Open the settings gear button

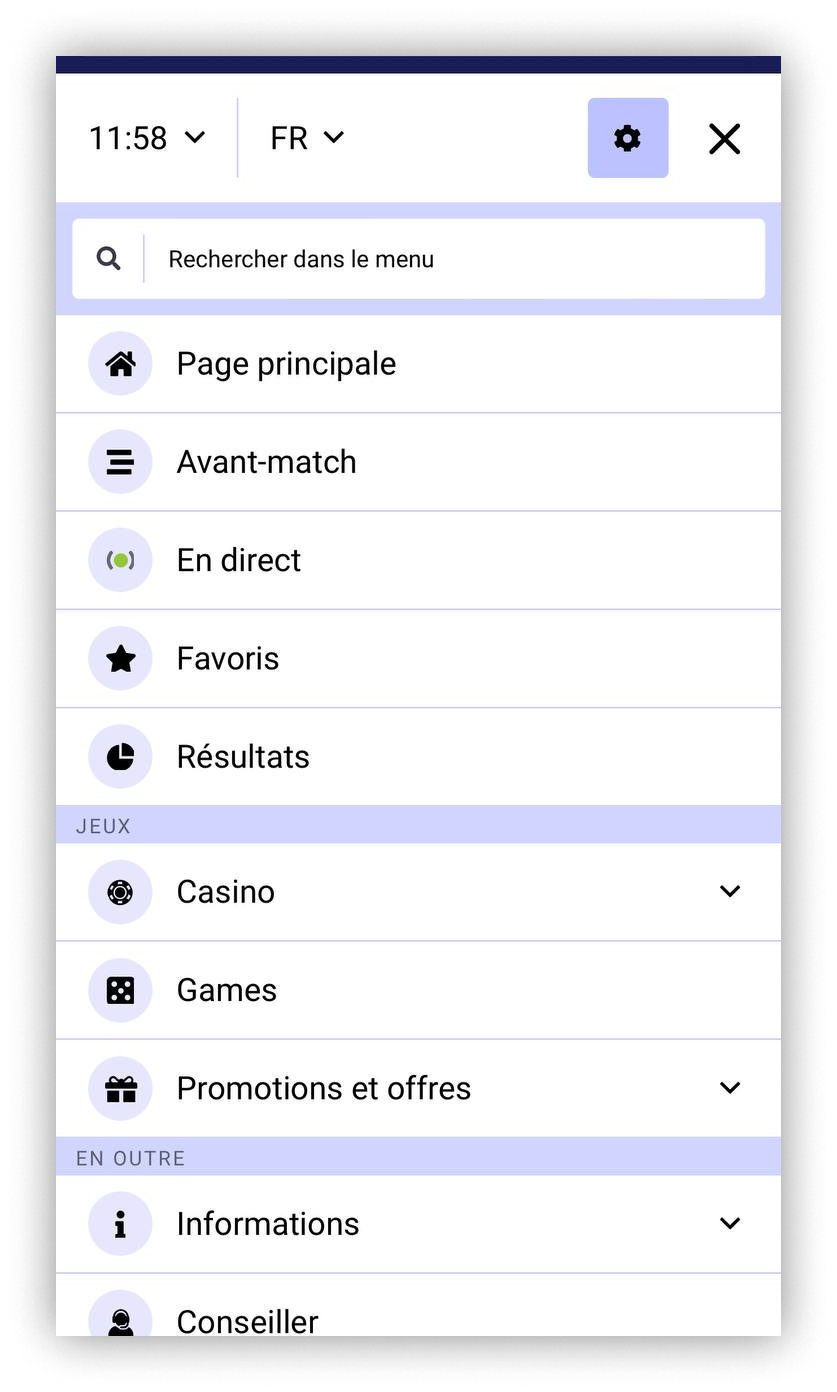627,138
